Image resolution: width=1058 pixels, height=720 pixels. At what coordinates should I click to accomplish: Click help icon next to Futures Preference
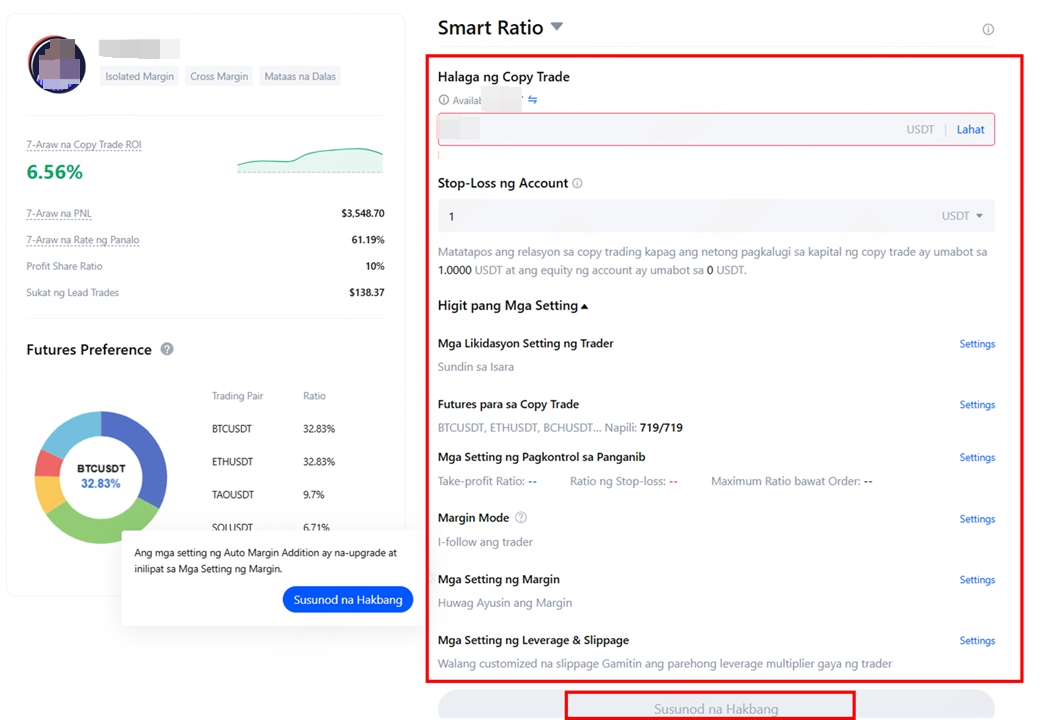167,349
